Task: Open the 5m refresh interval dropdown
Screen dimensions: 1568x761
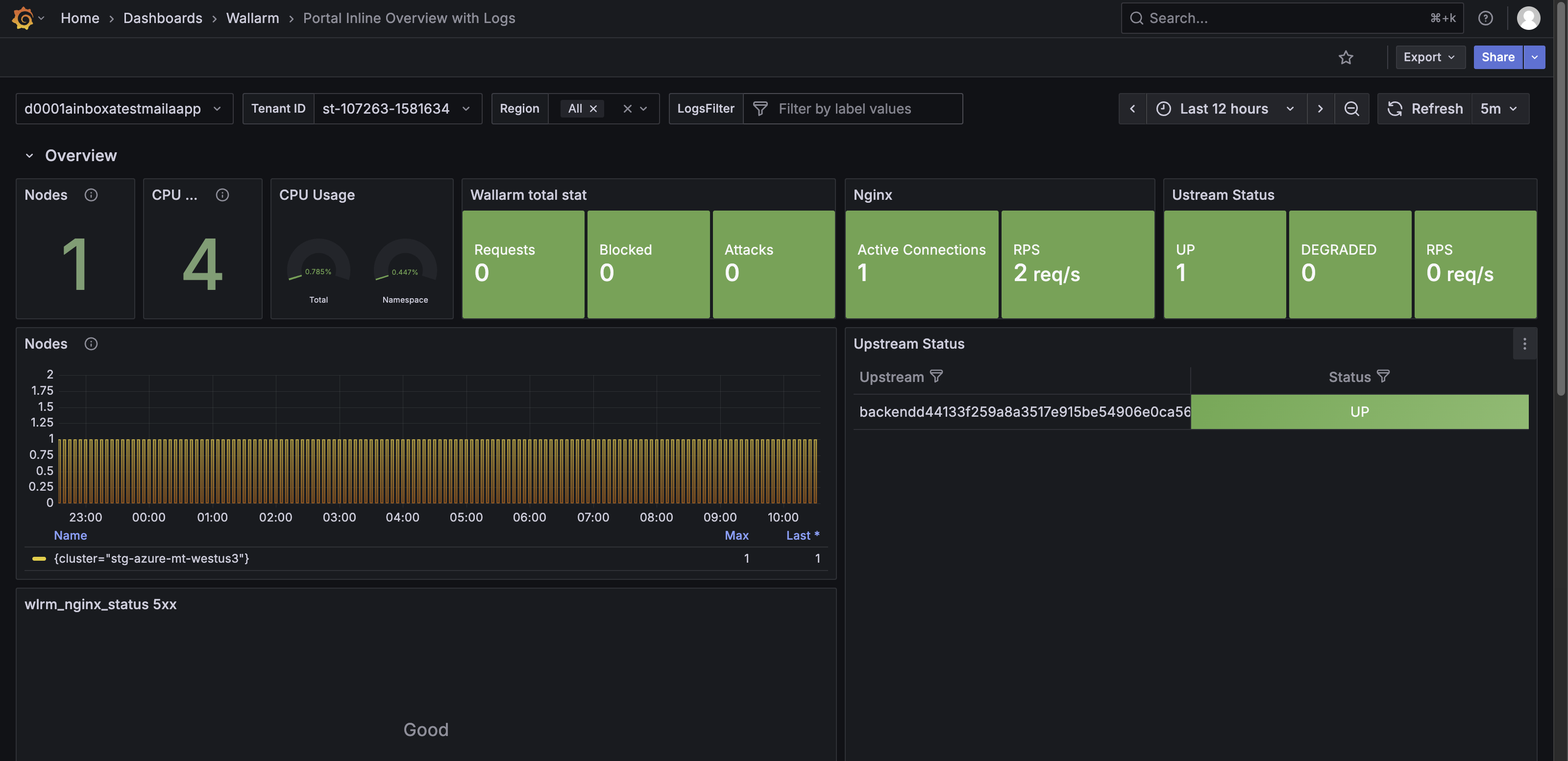Action: point(1498,109)
